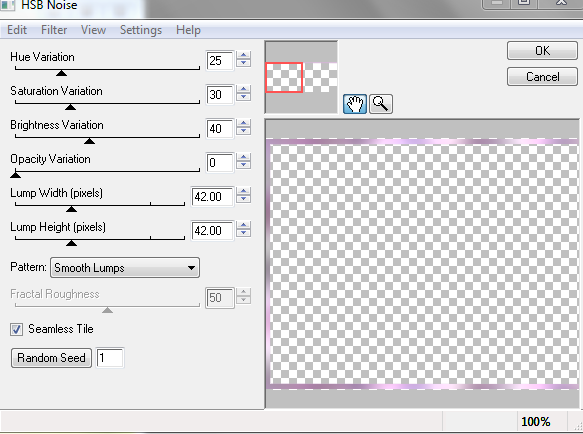Decrease Saturation Variation with down arrow
The image size is (583, 434).
[244, 97]
